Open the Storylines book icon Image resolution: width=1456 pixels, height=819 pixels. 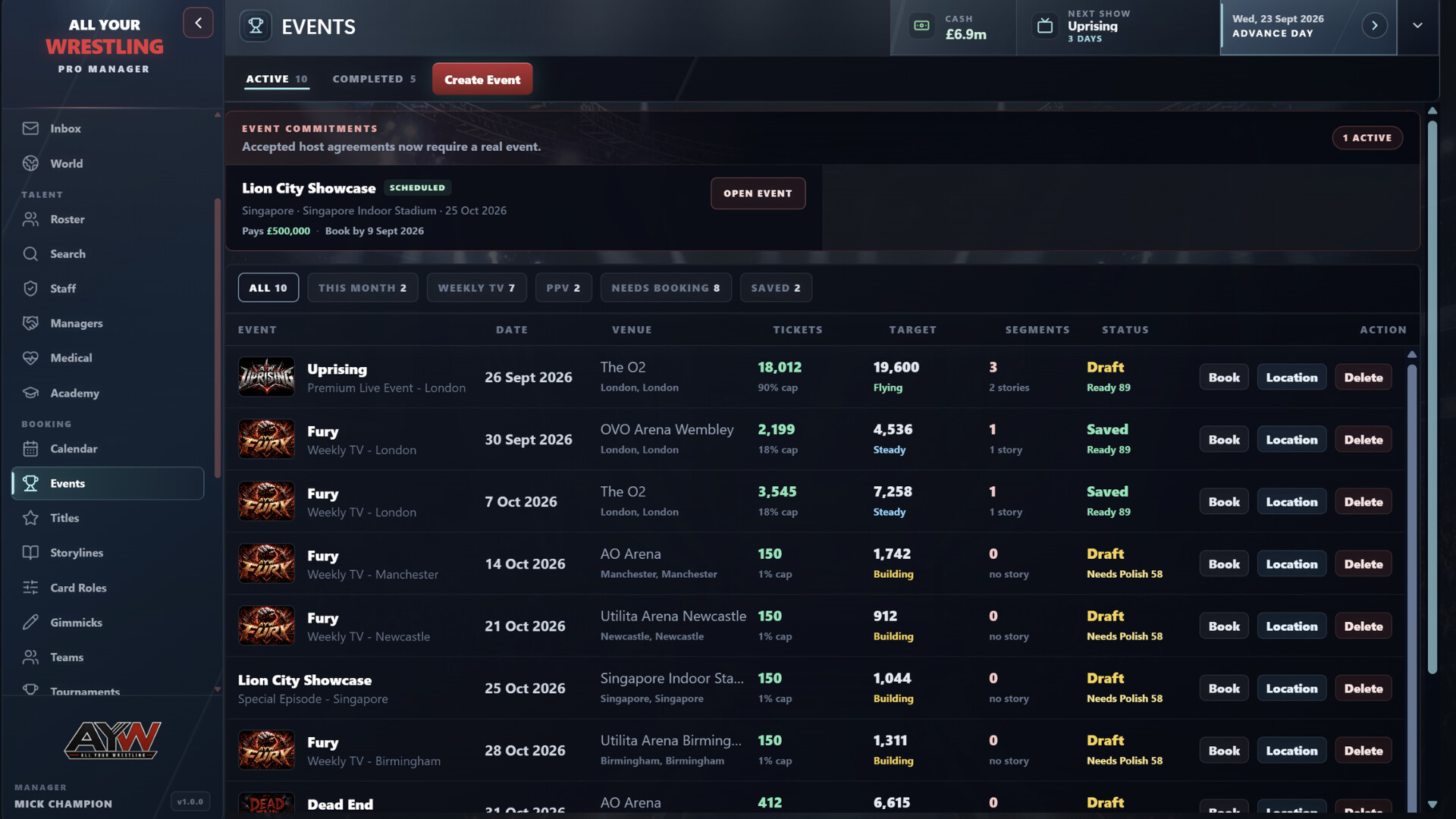(x=30, y=553)
